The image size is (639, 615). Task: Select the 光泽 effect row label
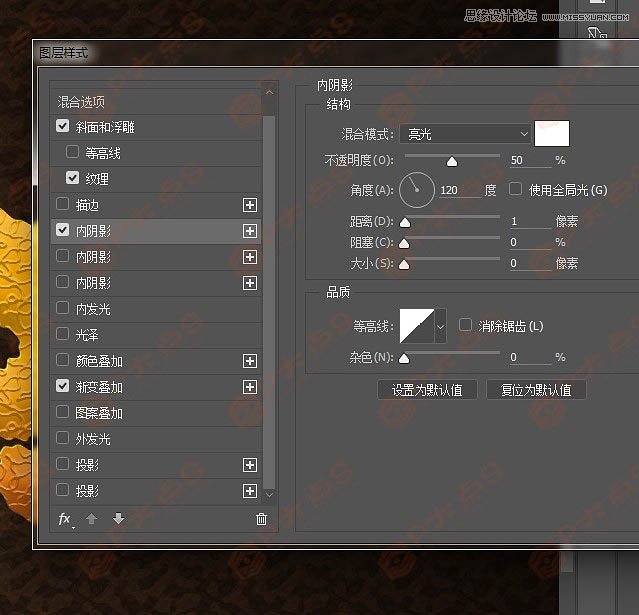pos(87,335)
